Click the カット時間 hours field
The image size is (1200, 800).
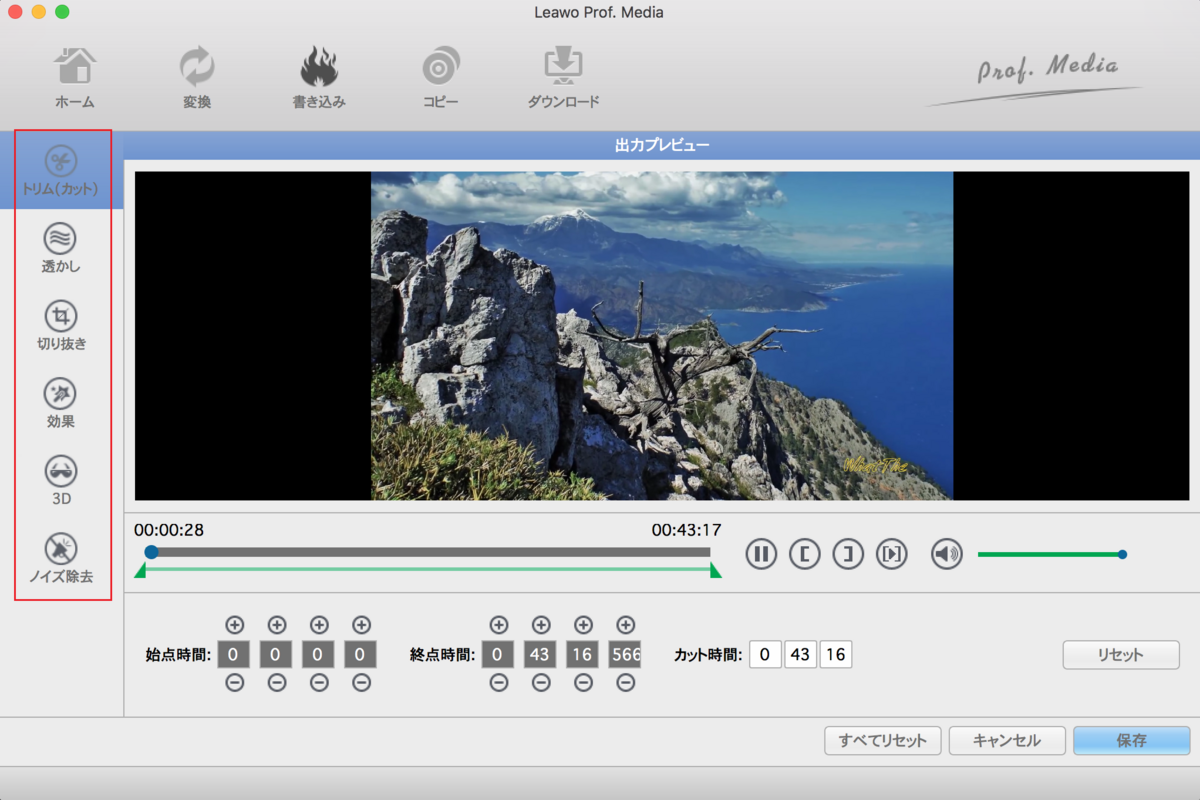click(765, 655)
